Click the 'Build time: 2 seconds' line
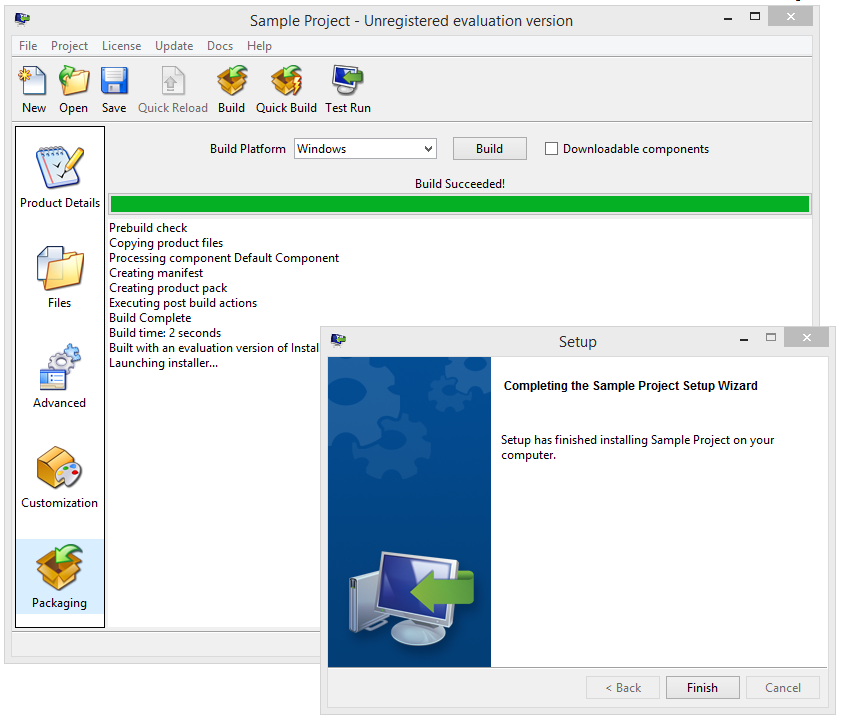The width and height of the screenshot is (851, 723). pyautogui.click(x=165, y=333)
